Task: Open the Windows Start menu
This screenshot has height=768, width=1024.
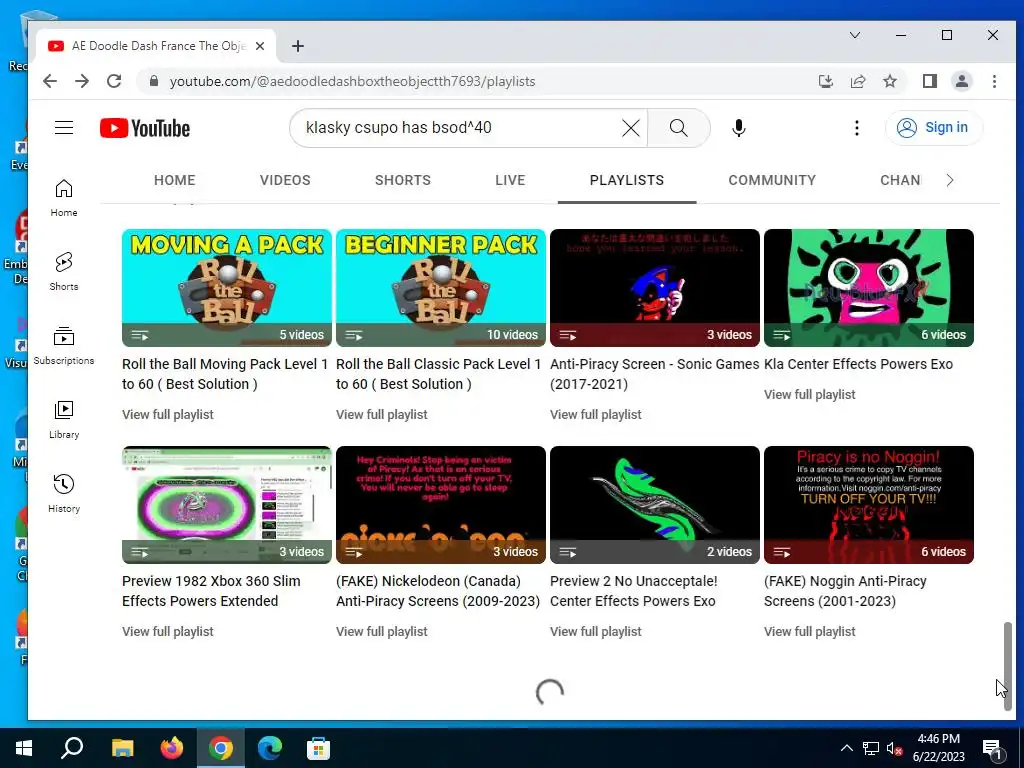Action: 24,748
